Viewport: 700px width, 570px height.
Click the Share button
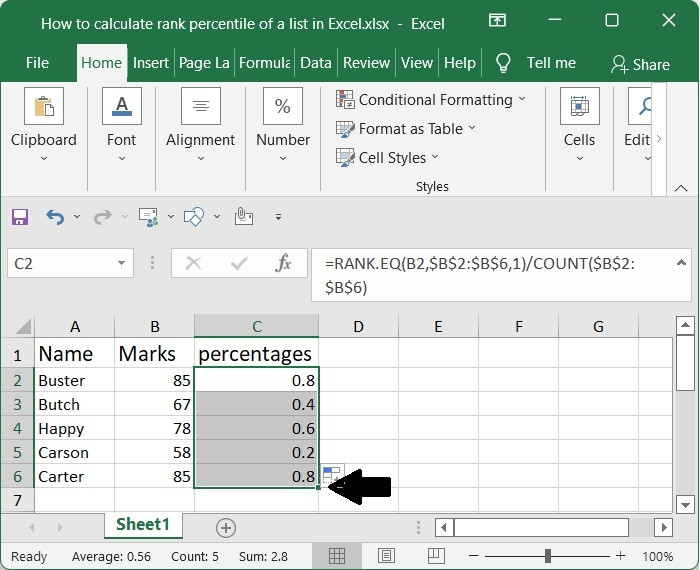[x=640, y=64]
